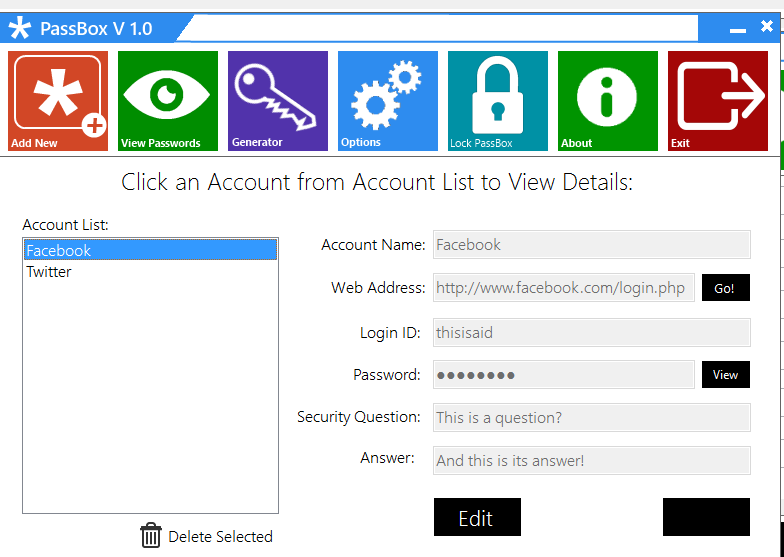784x557 pixels.
Task: Click the Exit tile
Action: pos(718,101)
